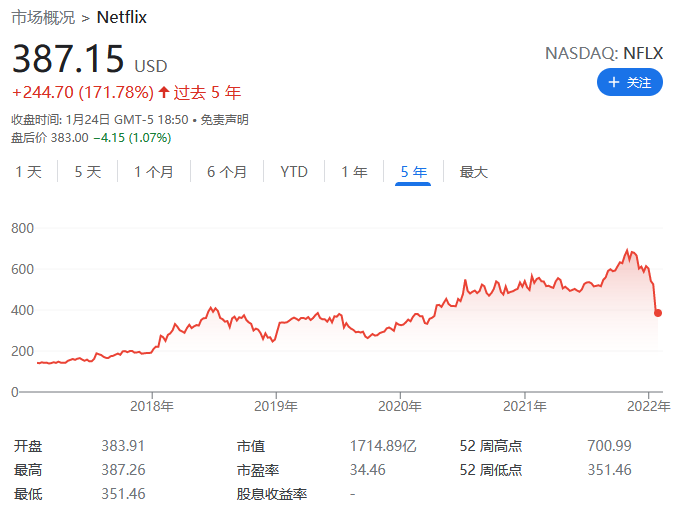The width and height of the screenshot is (685, 519).
Task: Open the 市场概况 breadcrumb link
Action: click(43, 17)
